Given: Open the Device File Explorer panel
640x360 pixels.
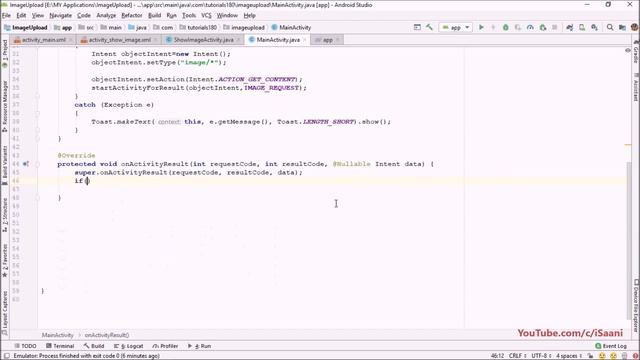Looking at the screenshot, I should pyautogui.click(x=636, y=306).
